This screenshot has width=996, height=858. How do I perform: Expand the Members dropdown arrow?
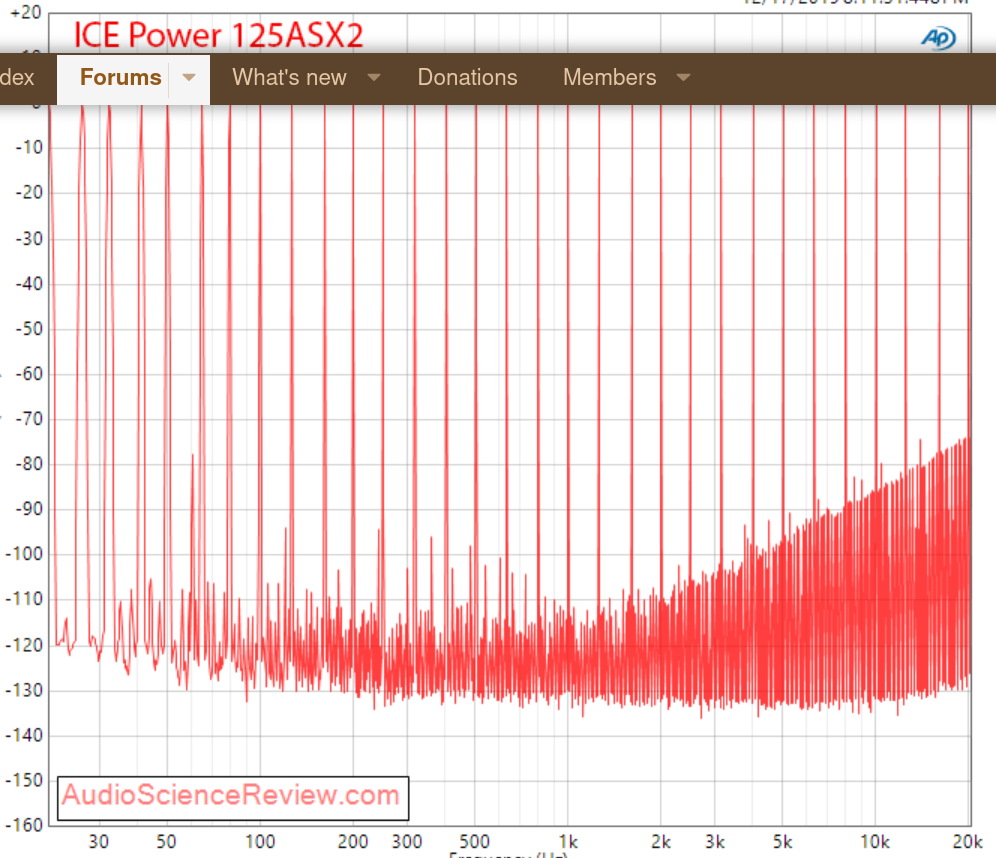[x=683, y=77]
